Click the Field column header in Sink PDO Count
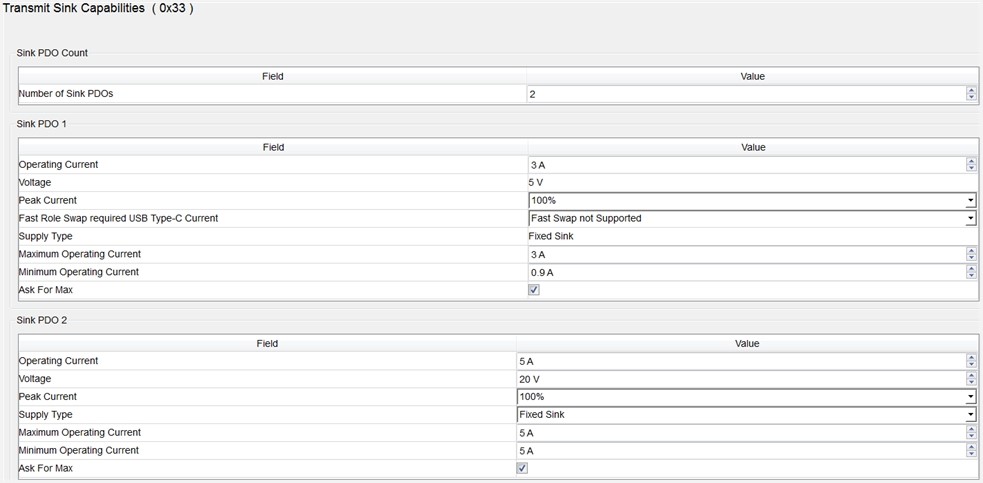 point(273,76)
